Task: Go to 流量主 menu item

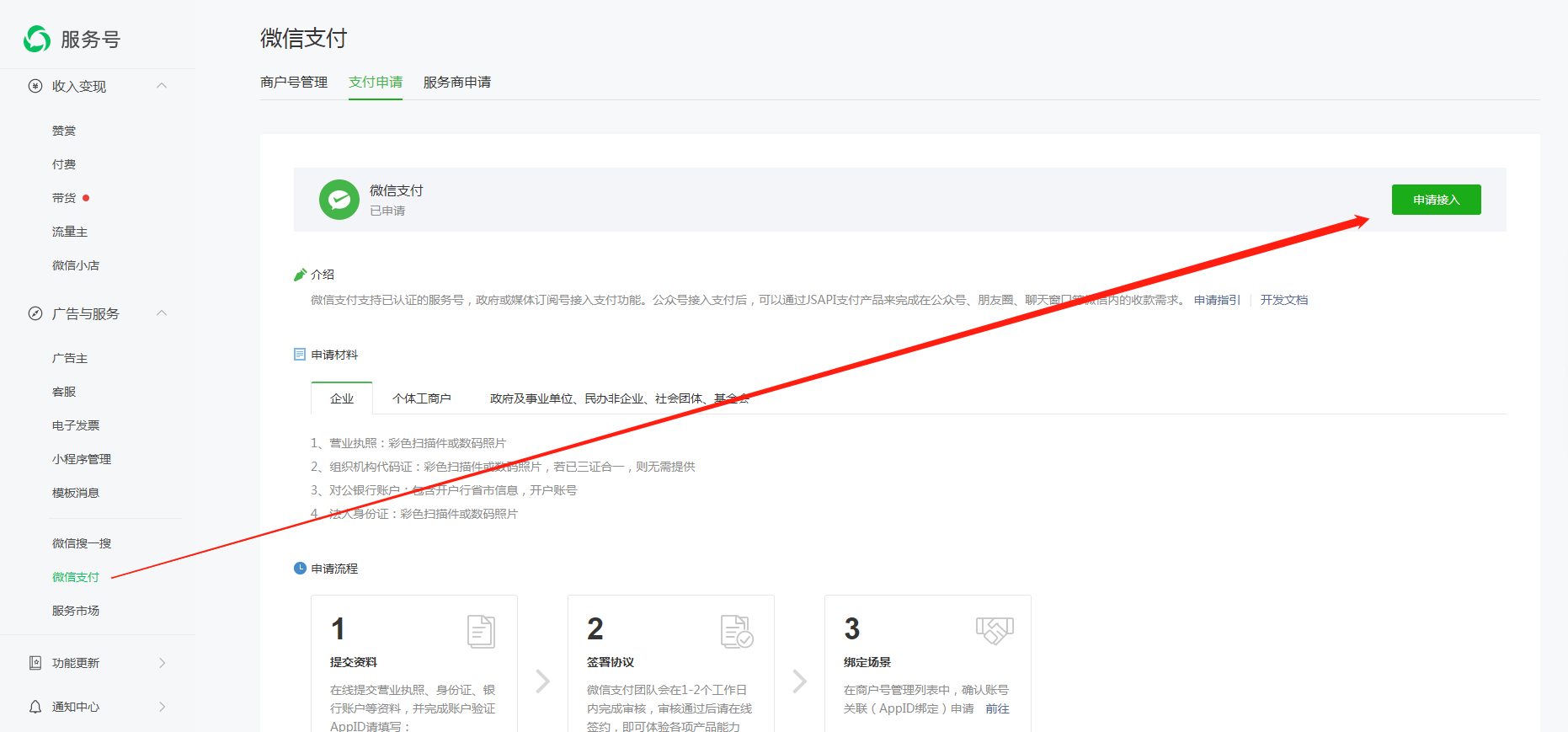Action: [70, 232]
